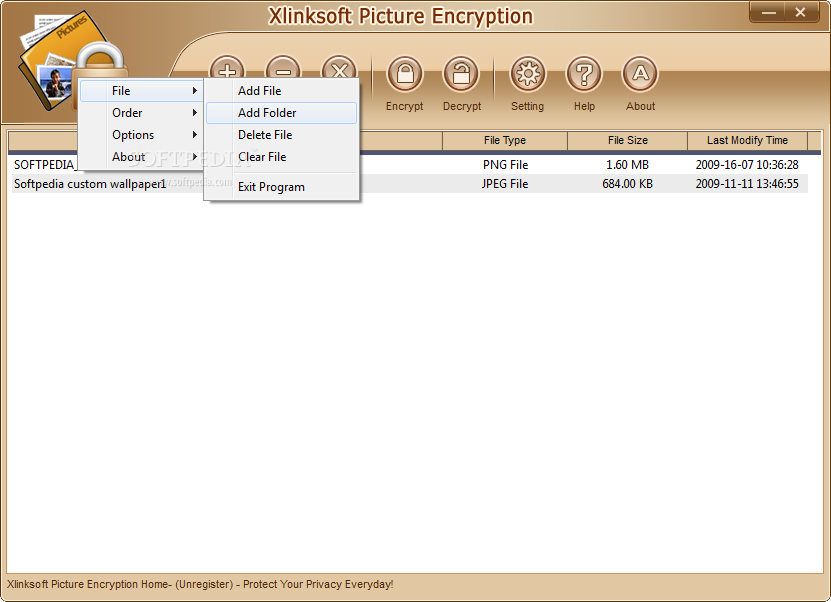
Task: Click the minus (remove) toolbar icon
Action: pyautogui.click(x=284, y=66)
